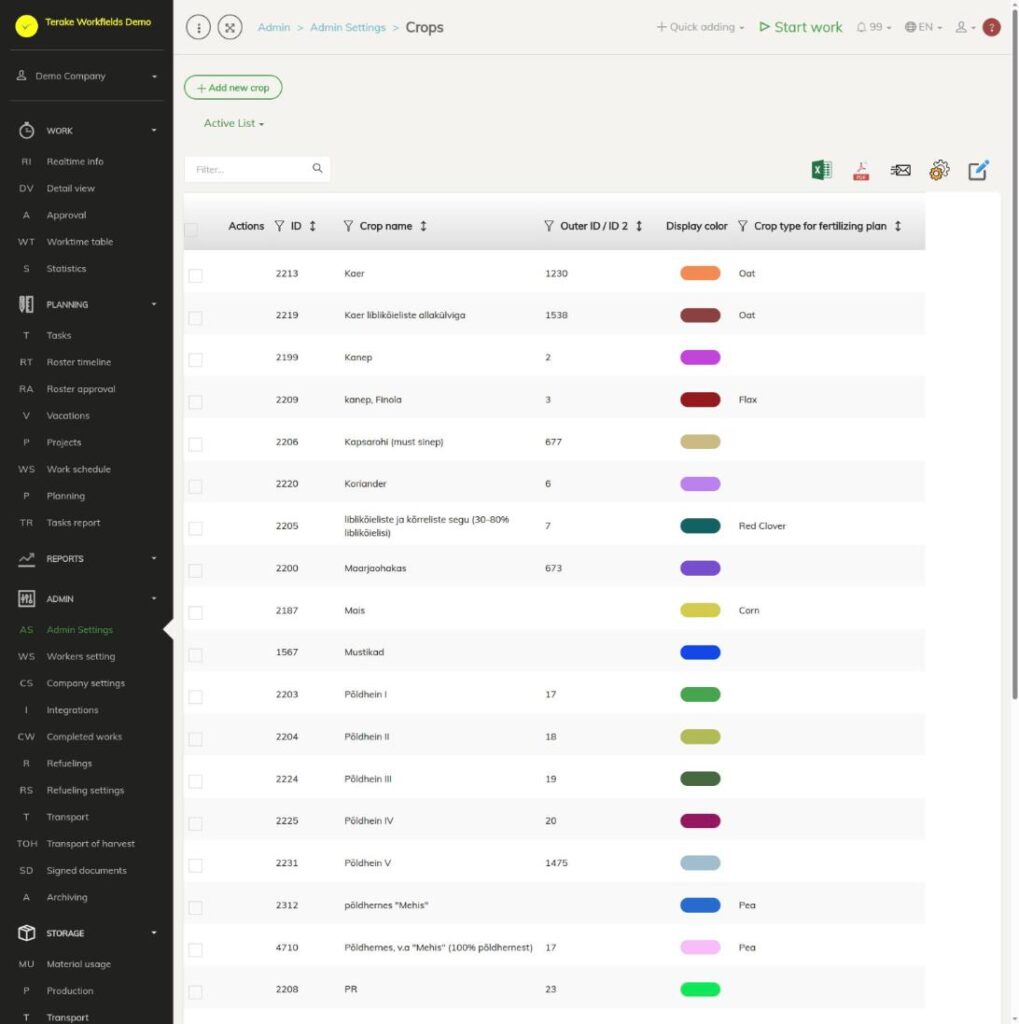Screen dimensions: 1019x1024
Task: Open notifications bell showing 99
Action: pos(873,27)
